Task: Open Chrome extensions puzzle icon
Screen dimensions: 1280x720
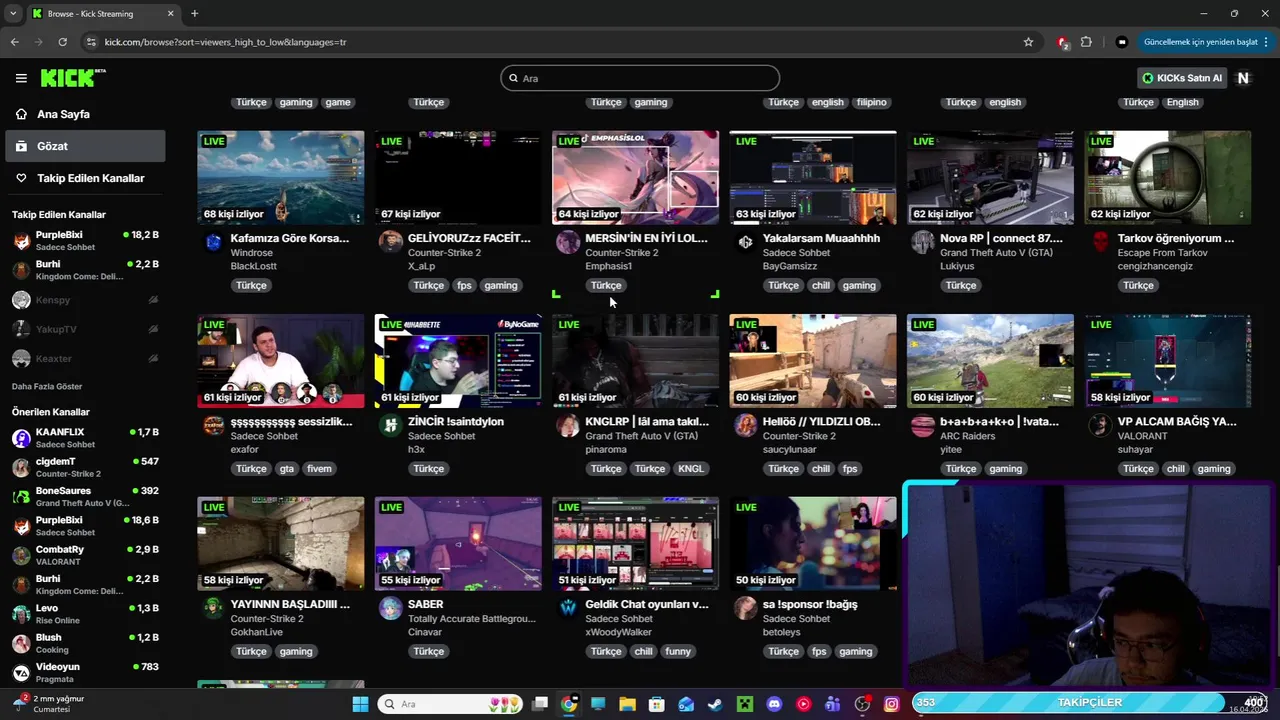Action: pyautogui.click(x=1087, y=42)
